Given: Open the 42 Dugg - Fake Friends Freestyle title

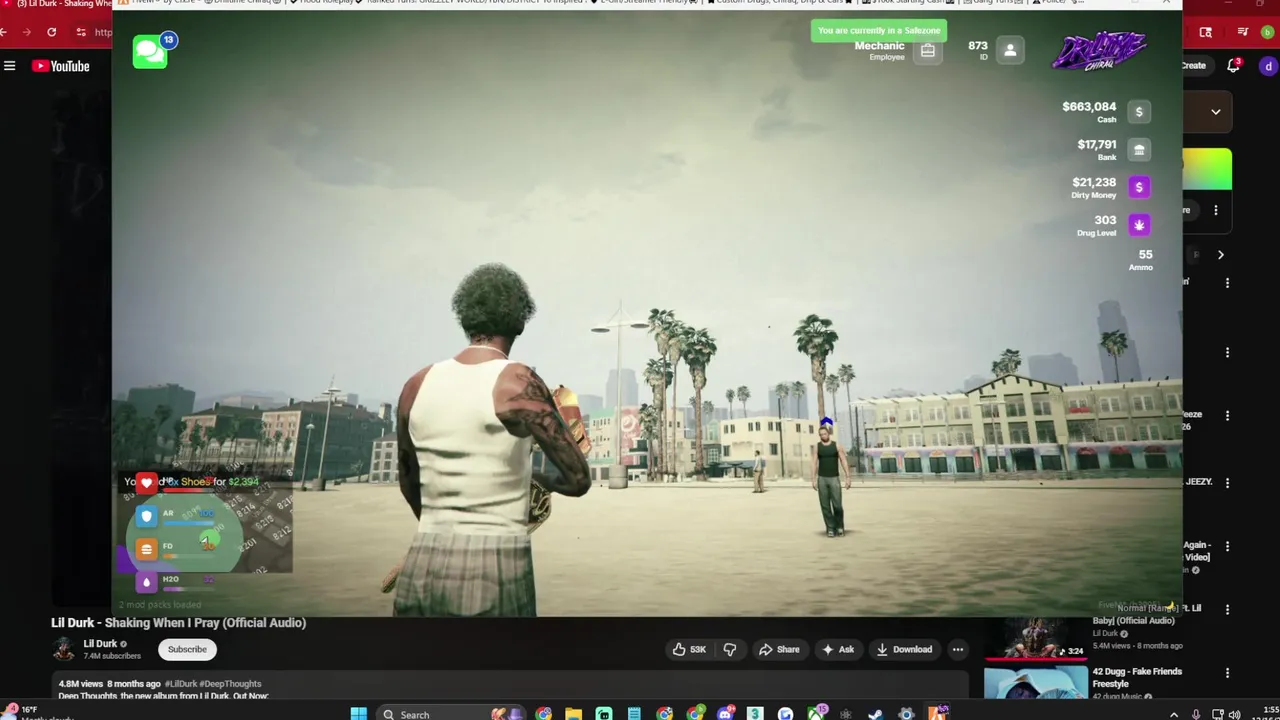Looking at the screenshot, I should coord(1137,678).
